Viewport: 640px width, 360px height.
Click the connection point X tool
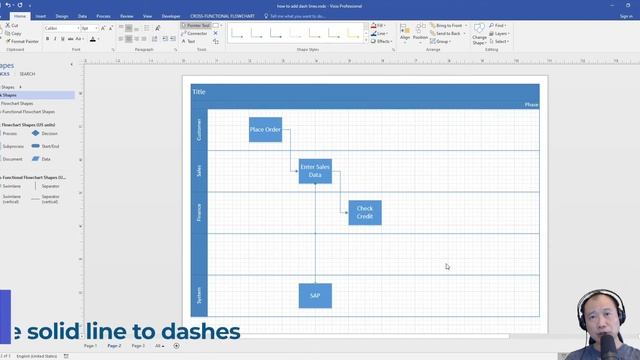216,33
